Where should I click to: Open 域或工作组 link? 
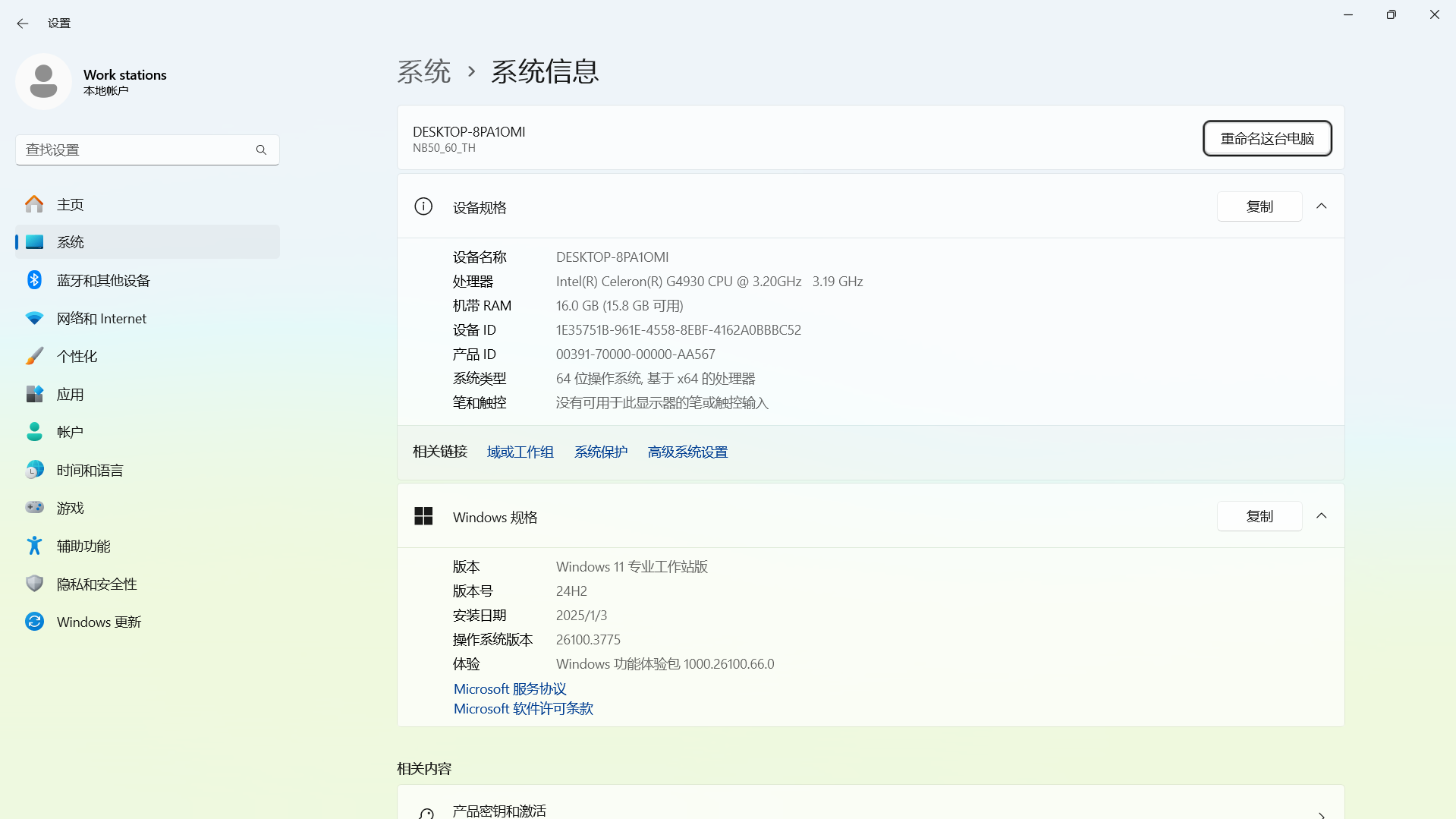point(520,452)
